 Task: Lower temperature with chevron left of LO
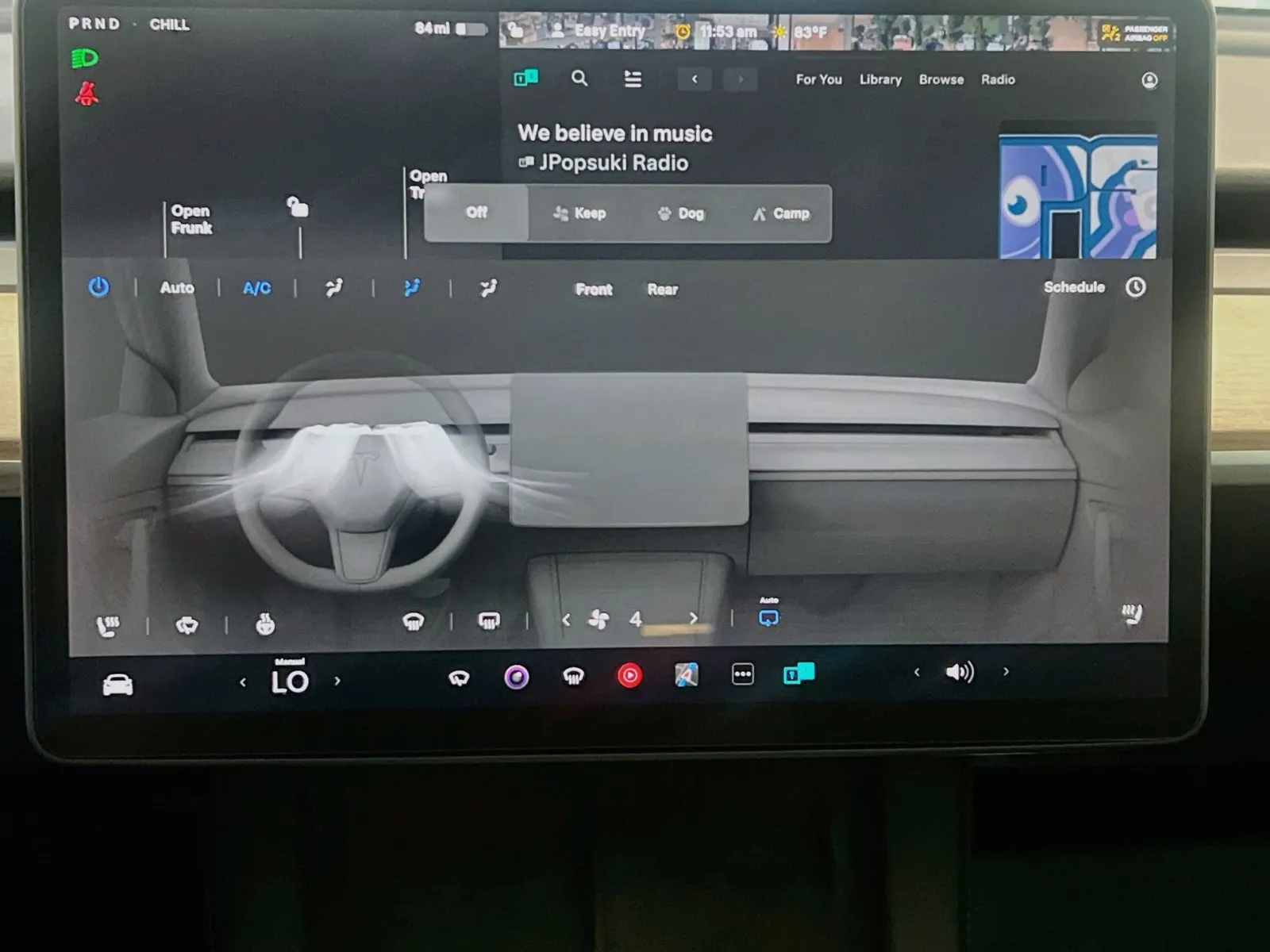(243, 682)
